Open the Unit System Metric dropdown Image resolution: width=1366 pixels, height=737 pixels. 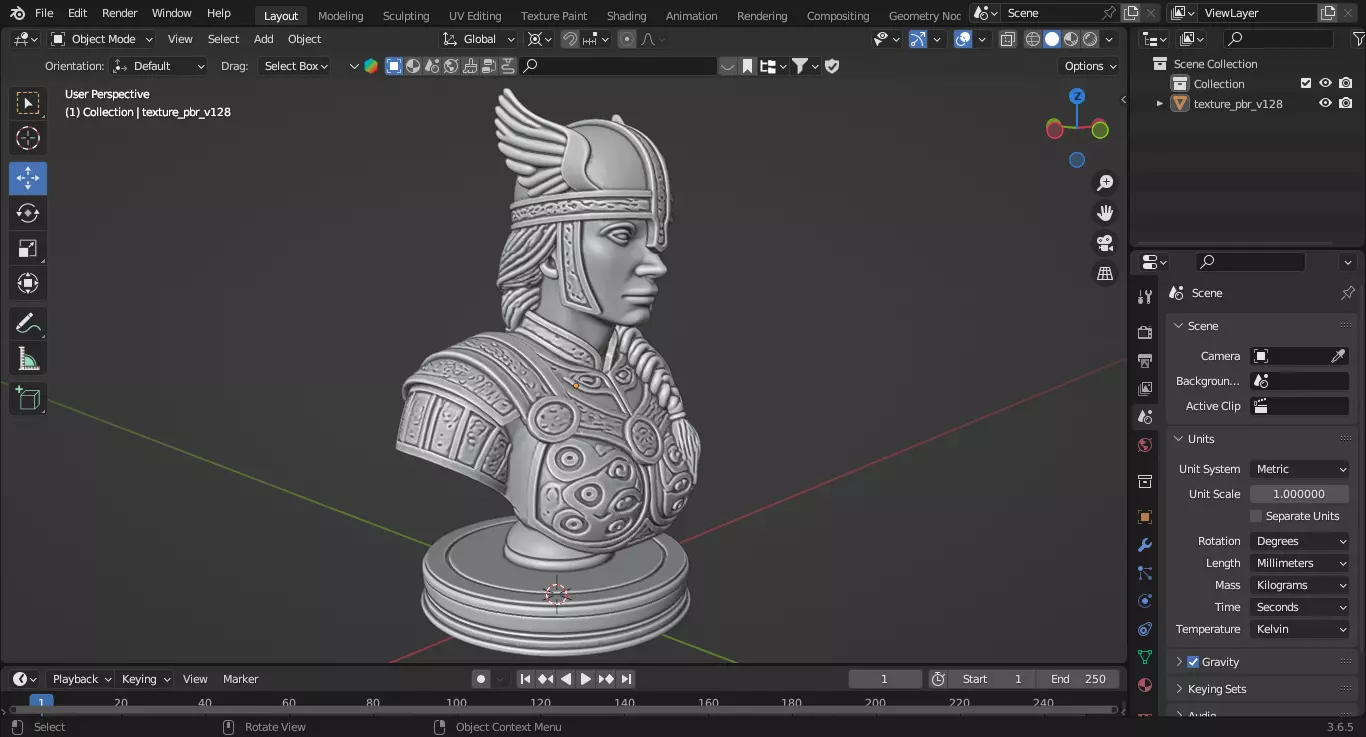[x=1300, y=469]
